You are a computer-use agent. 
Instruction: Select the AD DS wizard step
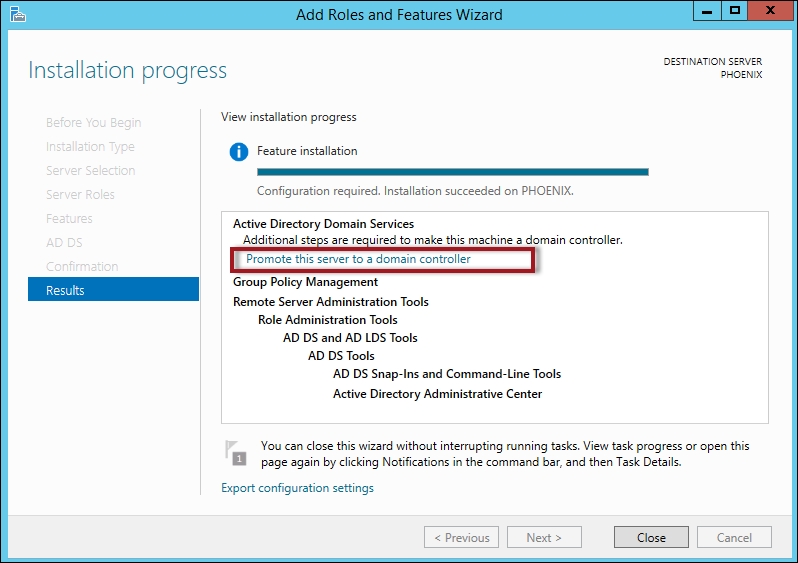pyautogui.click(x=62, y=242)
